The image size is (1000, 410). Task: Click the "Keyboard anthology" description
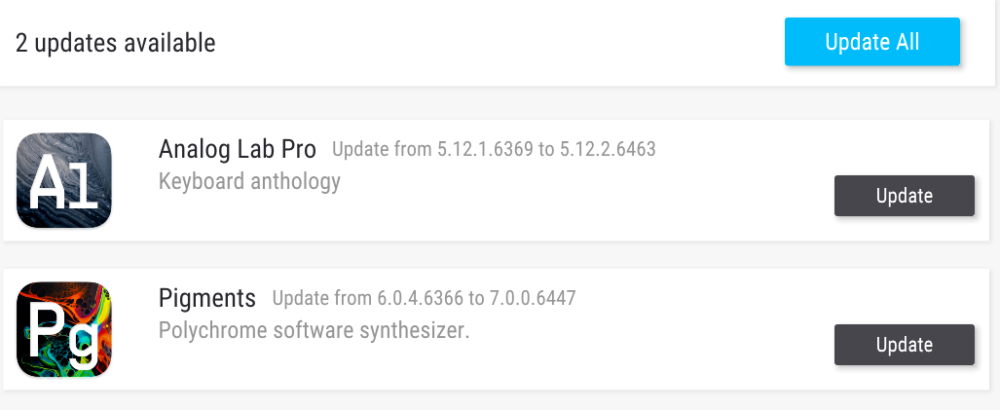pos(249,182)
